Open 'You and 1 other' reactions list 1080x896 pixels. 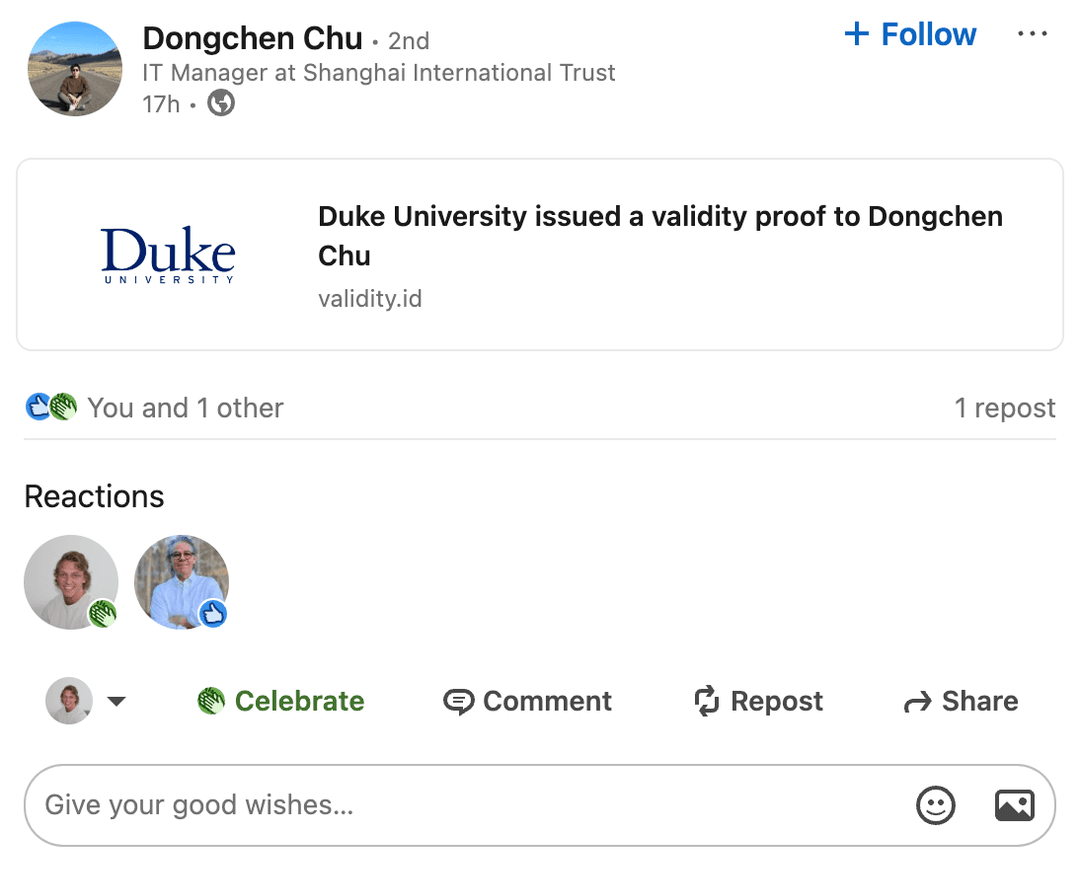click(185, 407)
